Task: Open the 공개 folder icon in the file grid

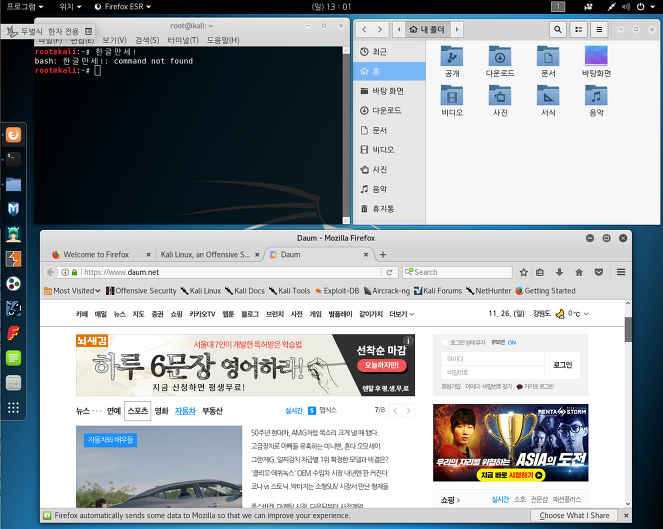Action: 452,56
